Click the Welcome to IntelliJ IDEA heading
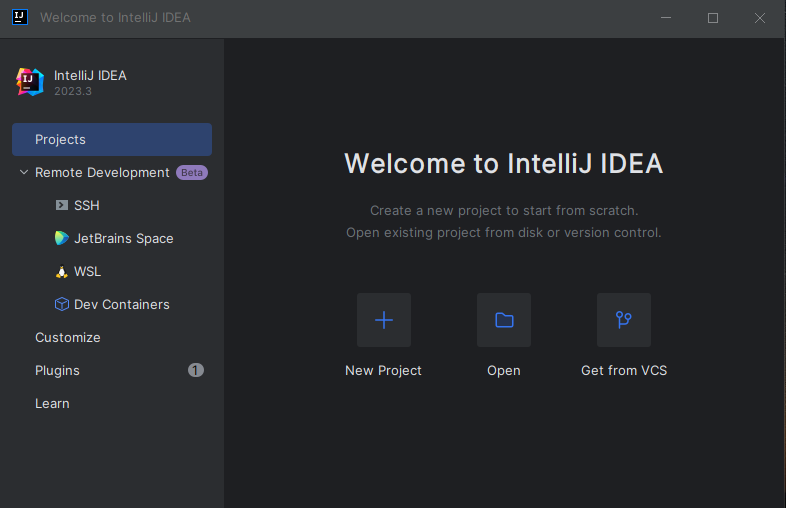 point(504,163)
